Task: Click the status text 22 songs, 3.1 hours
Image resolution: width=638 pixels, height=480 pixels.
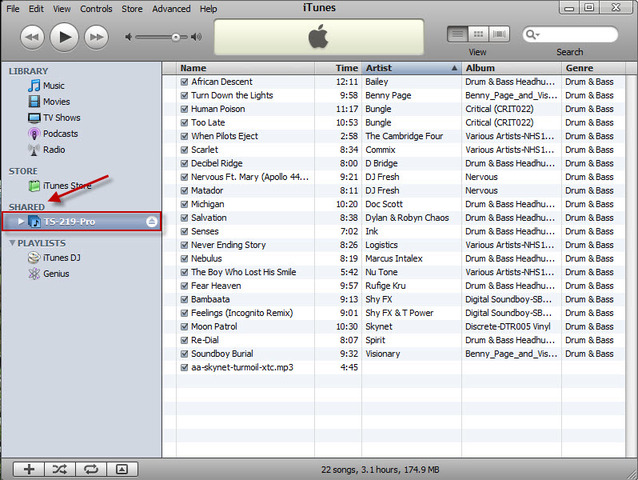Action: (x=380, y=469)
